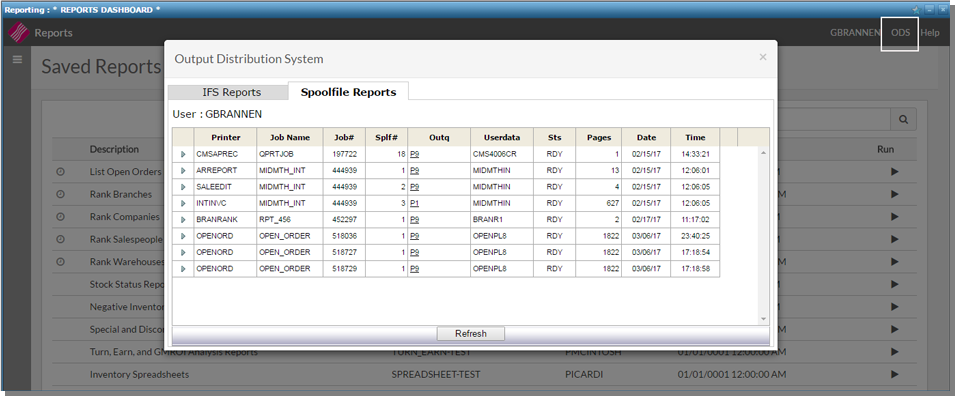Click the GBRANNEN user menu
The image size is (955, 396).
pos(855,33)
